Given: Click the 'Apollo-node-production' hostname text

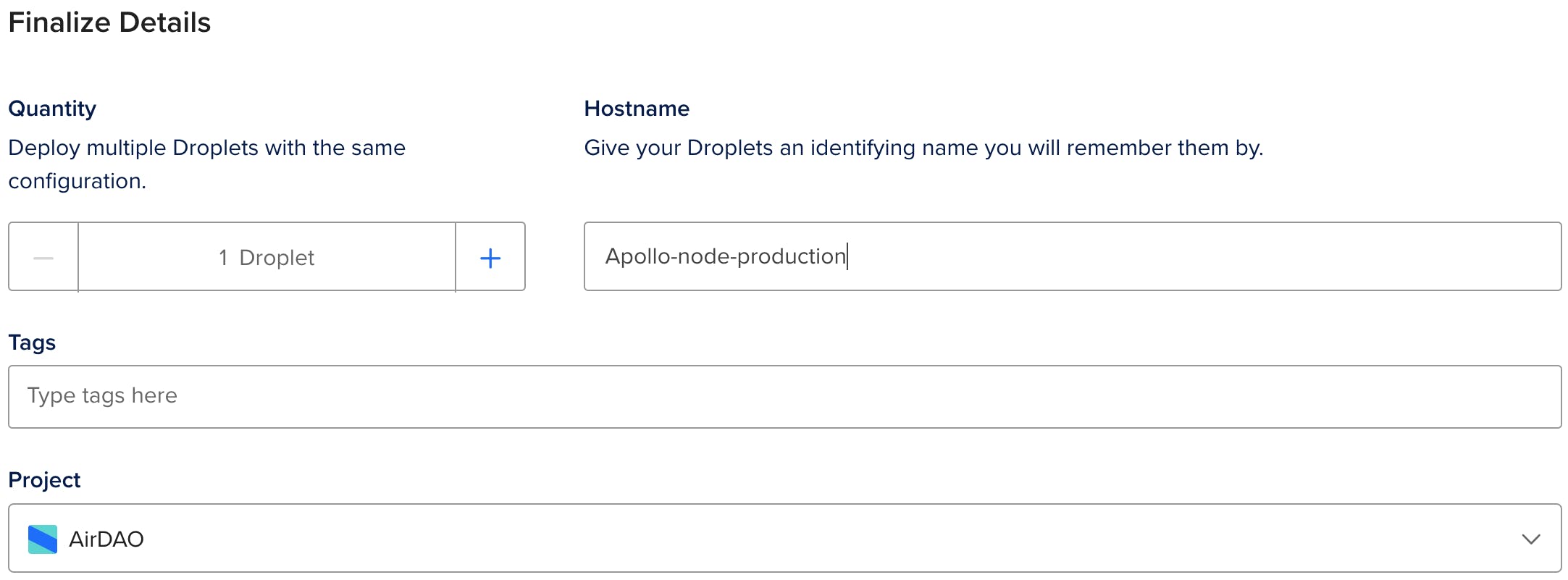Looking at the screenshot, I should coord(725,256).
